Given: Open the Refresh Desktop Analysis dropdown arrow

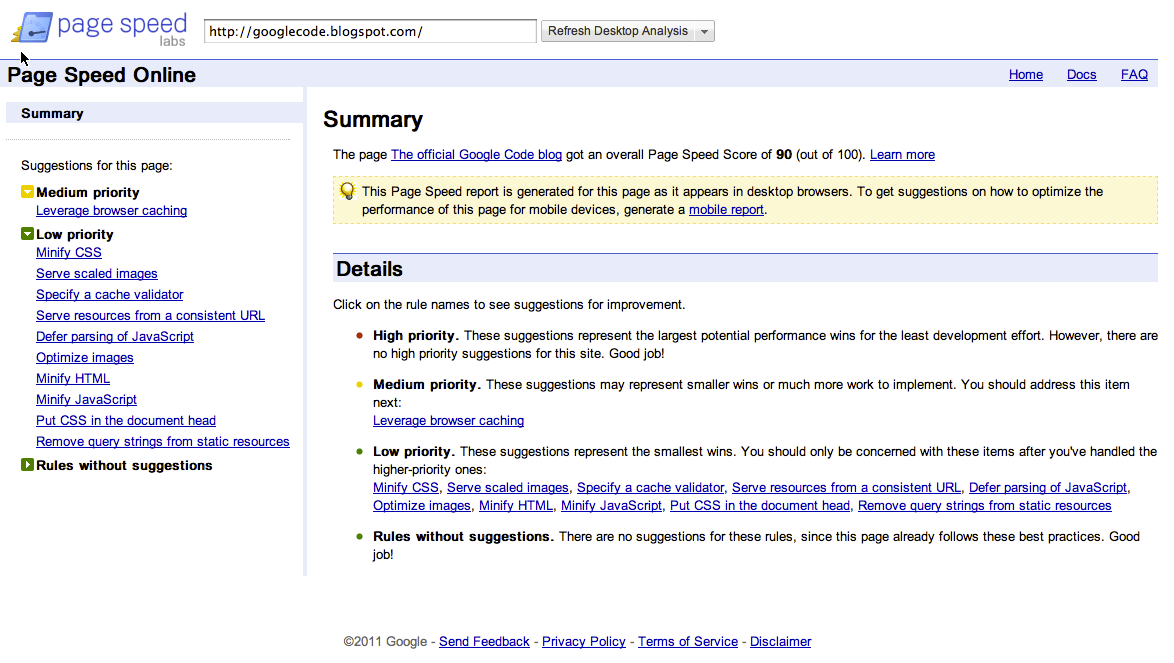Looking at the screenshot, I should 705,31.
